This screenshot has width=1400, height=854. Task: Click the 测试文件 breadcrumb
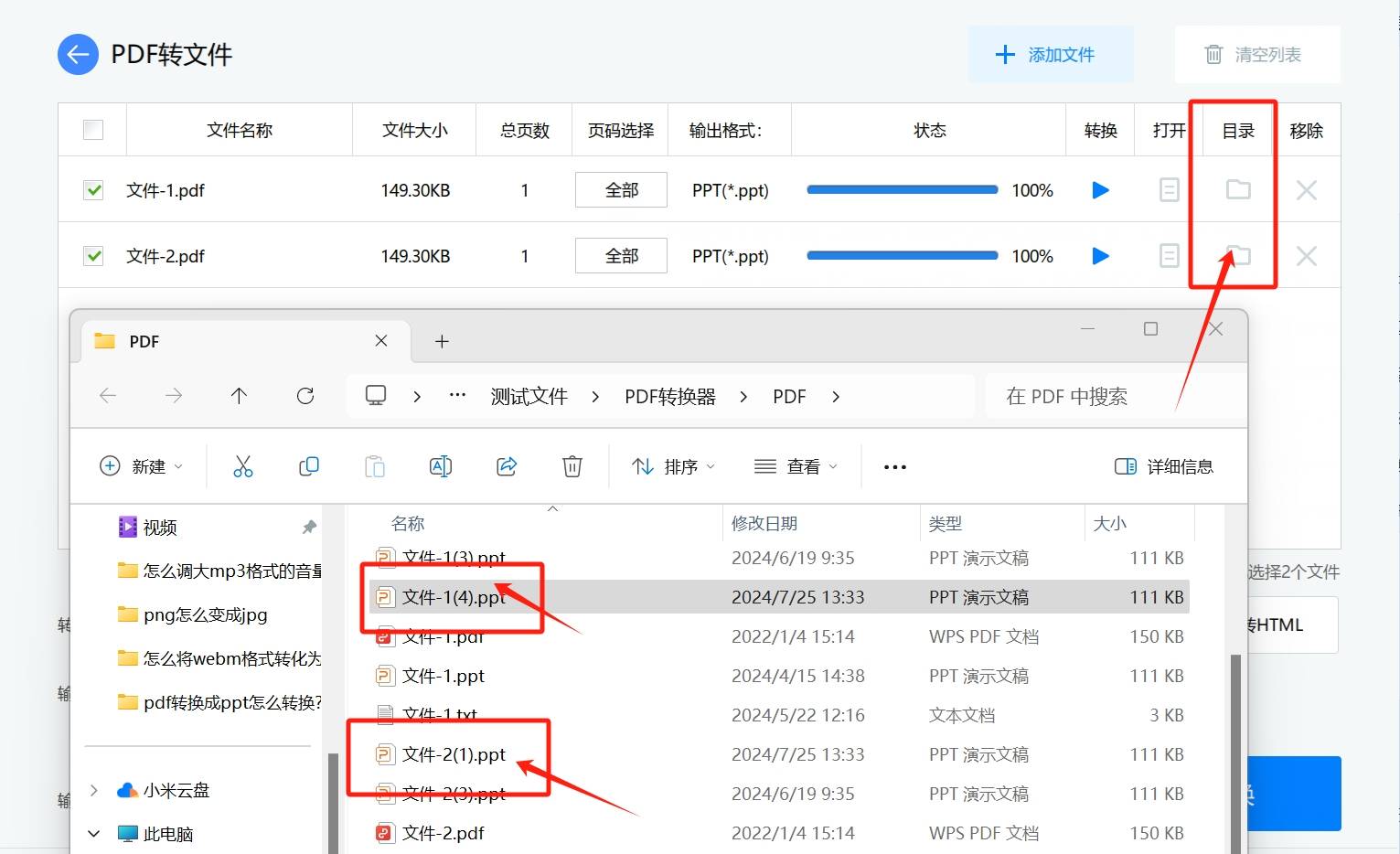pos(529,397)
